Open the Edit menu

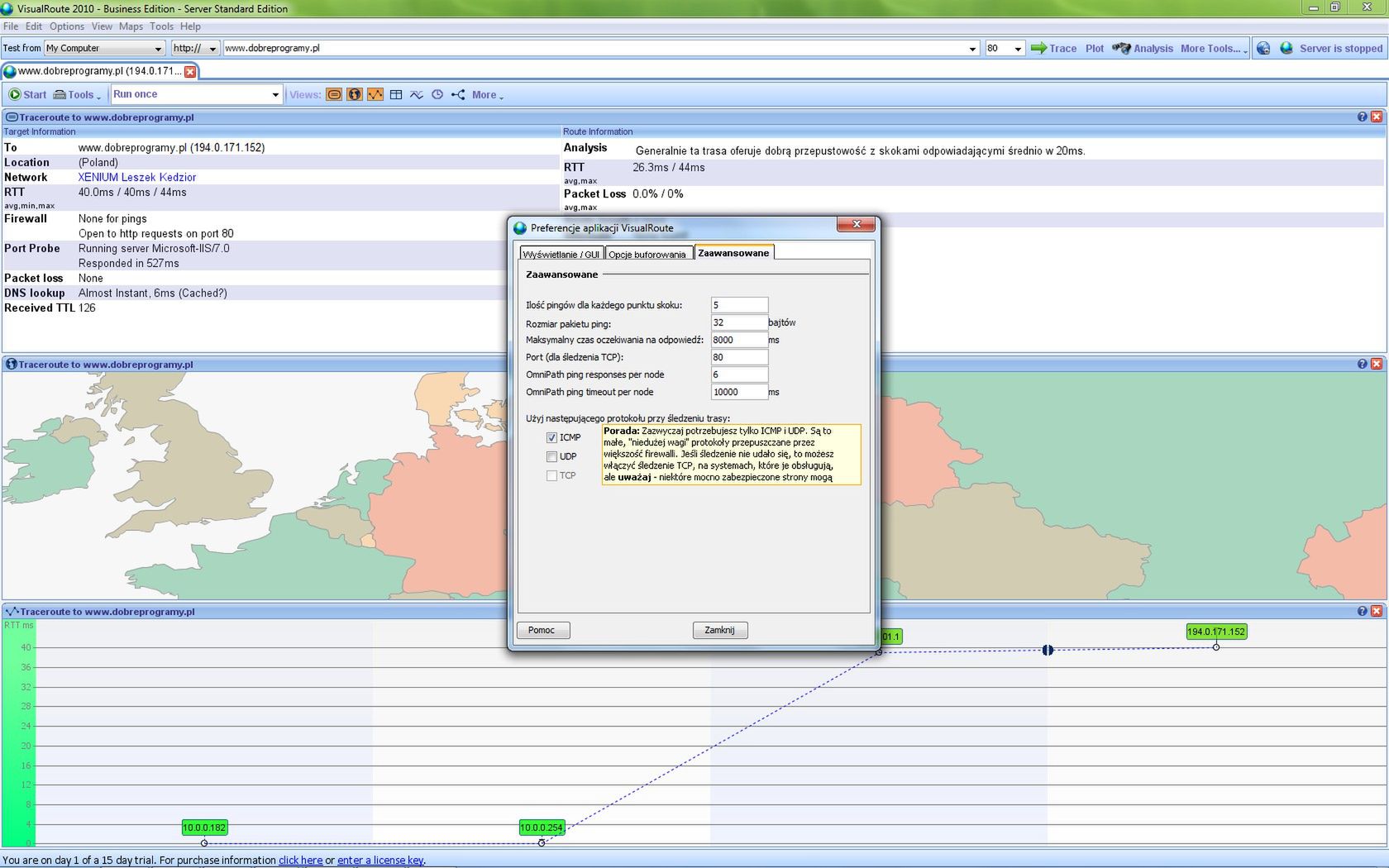tap(34, 26)
